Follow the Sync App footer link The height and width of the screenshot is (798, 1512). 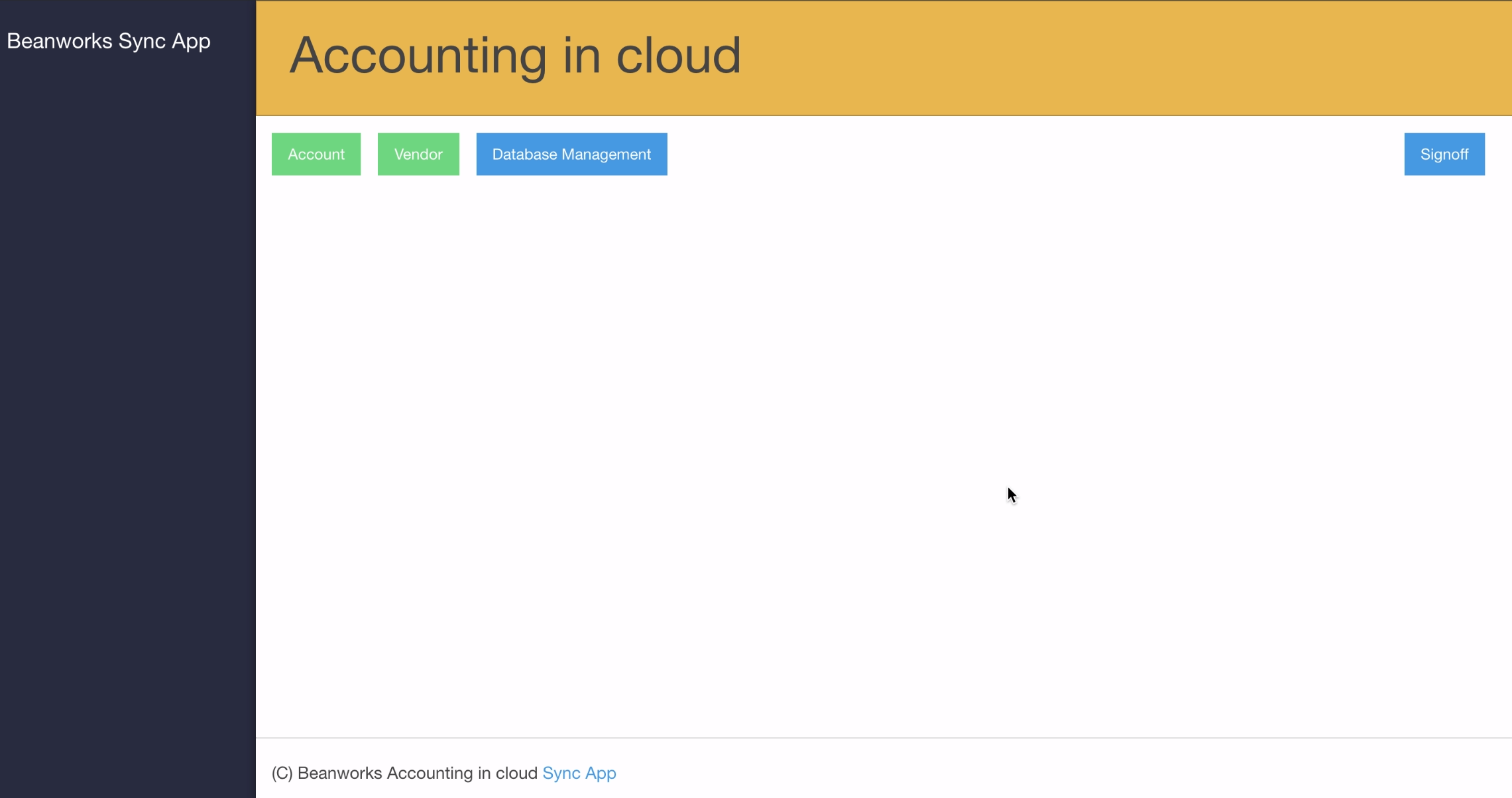point(579,773)
